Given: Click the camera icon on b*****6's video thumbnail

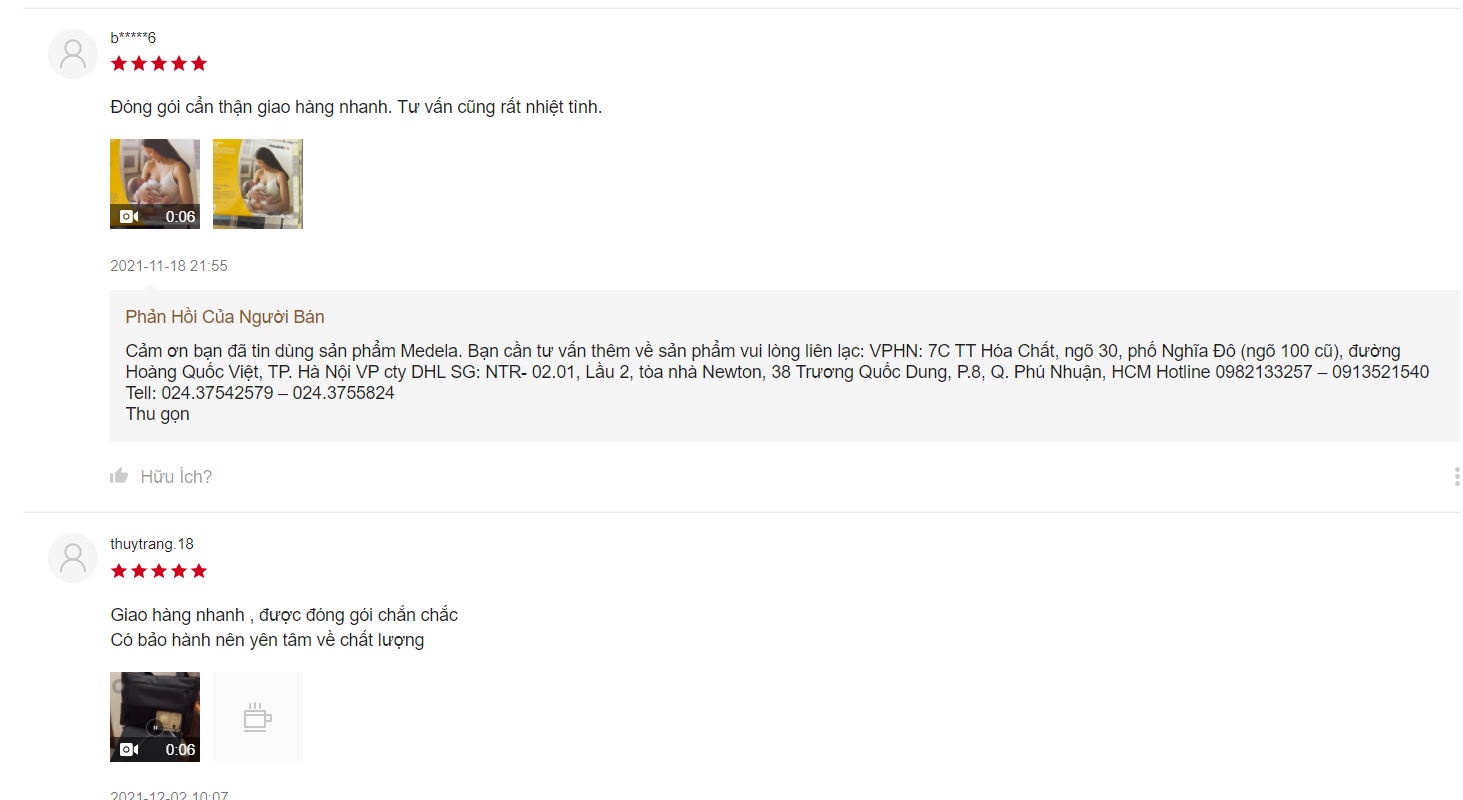Looking at the screenshot, I should [129, 217].
